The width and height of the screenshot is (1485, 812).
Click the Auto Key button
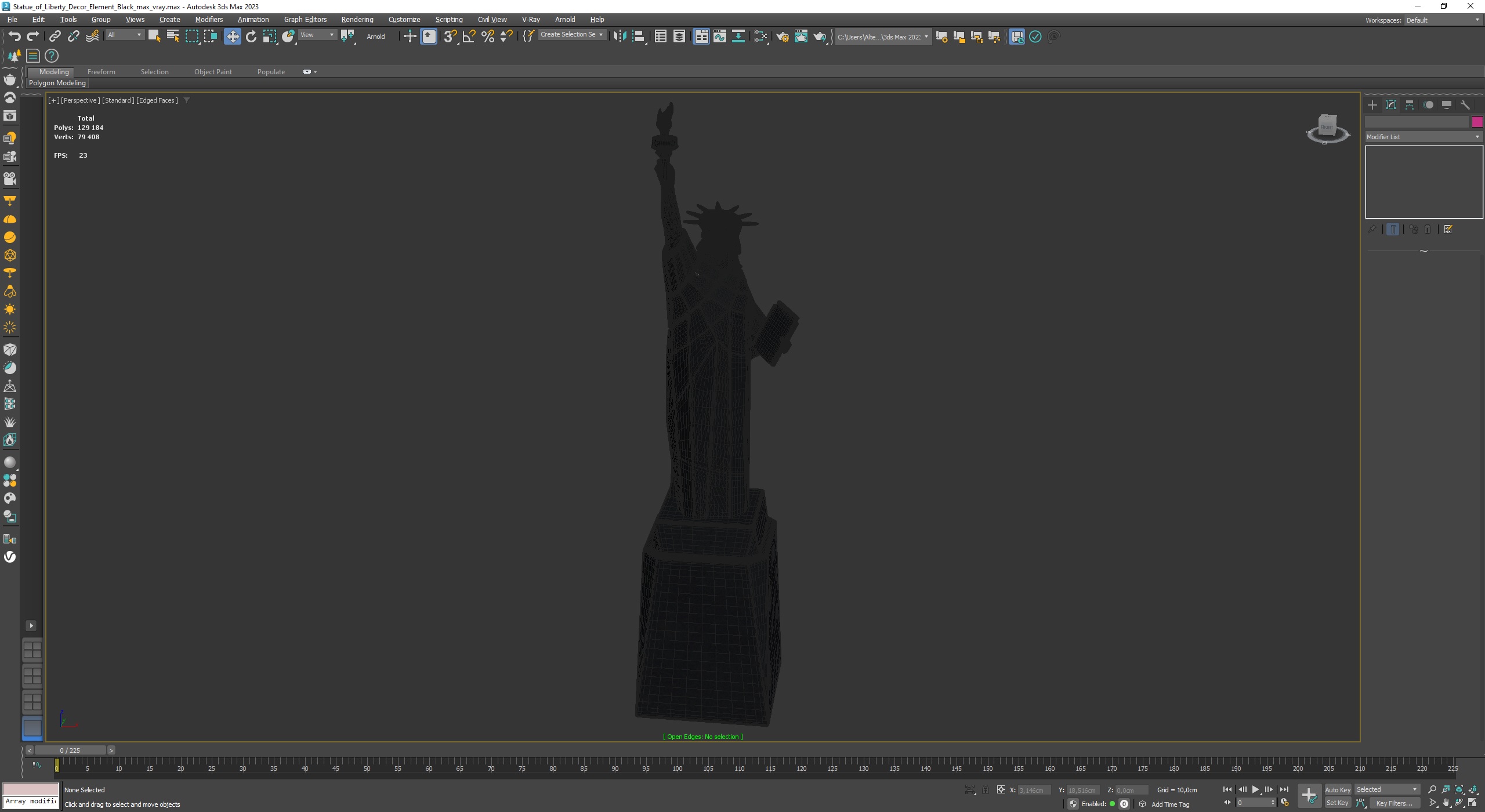tap(1338, 790)
